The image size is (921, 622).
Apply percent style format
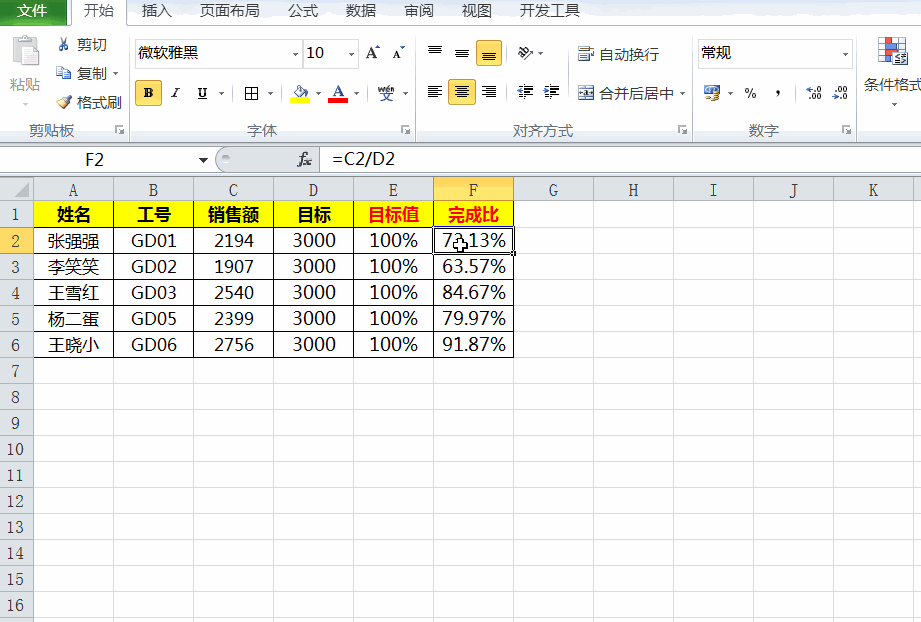(750, 93)
